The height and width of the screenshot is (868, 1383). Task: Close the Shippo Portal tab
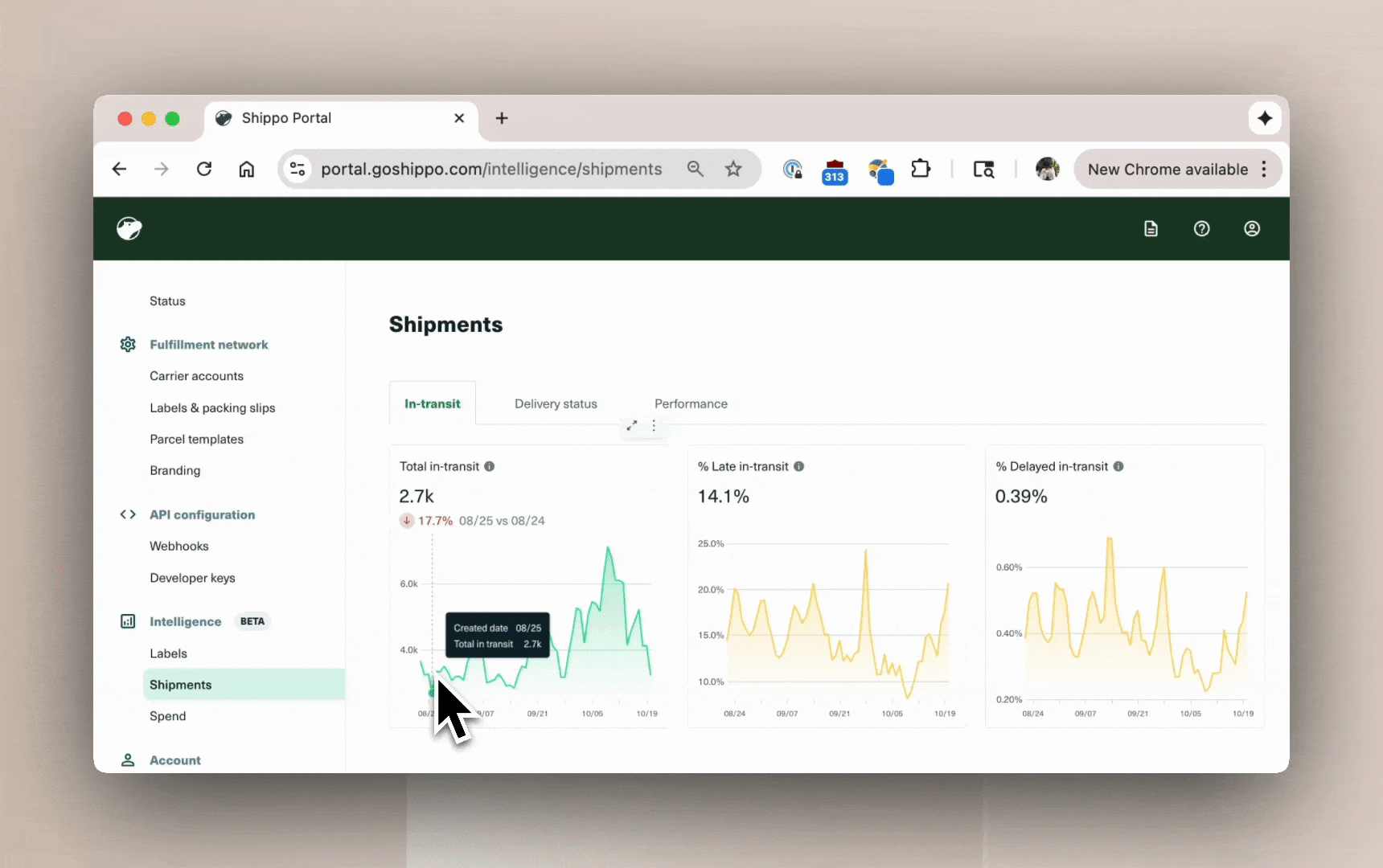459,118
